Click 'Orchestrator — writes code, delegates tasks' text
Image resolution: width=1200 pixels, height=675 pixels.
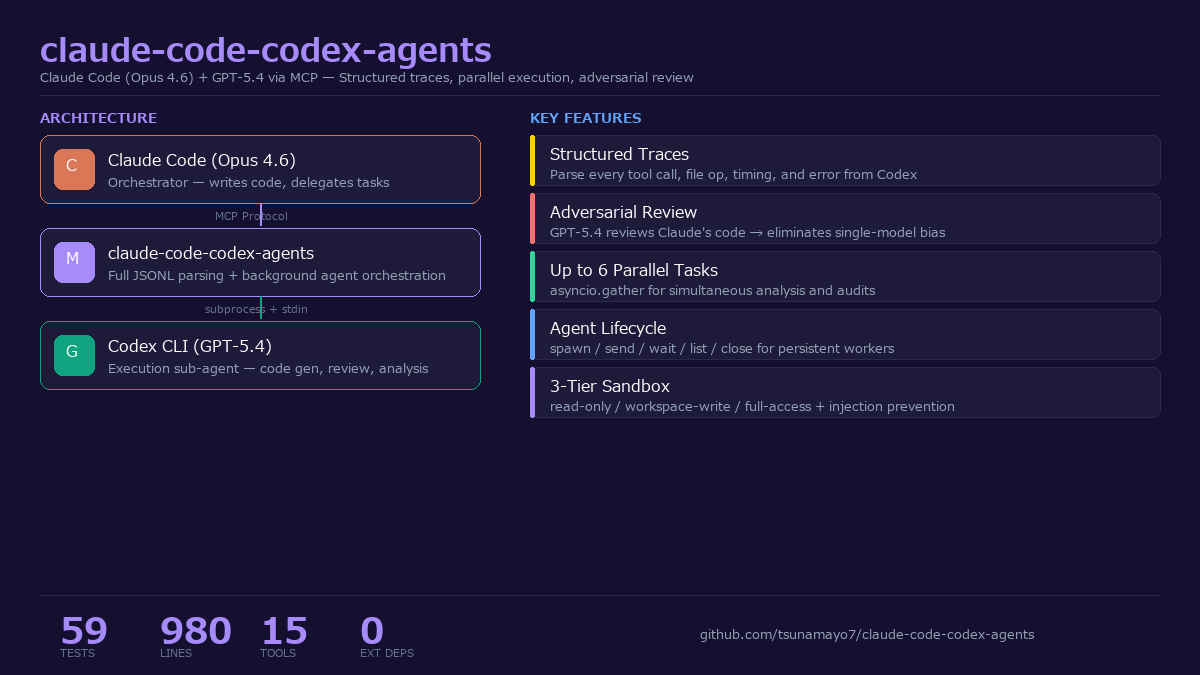coord(249,183)
